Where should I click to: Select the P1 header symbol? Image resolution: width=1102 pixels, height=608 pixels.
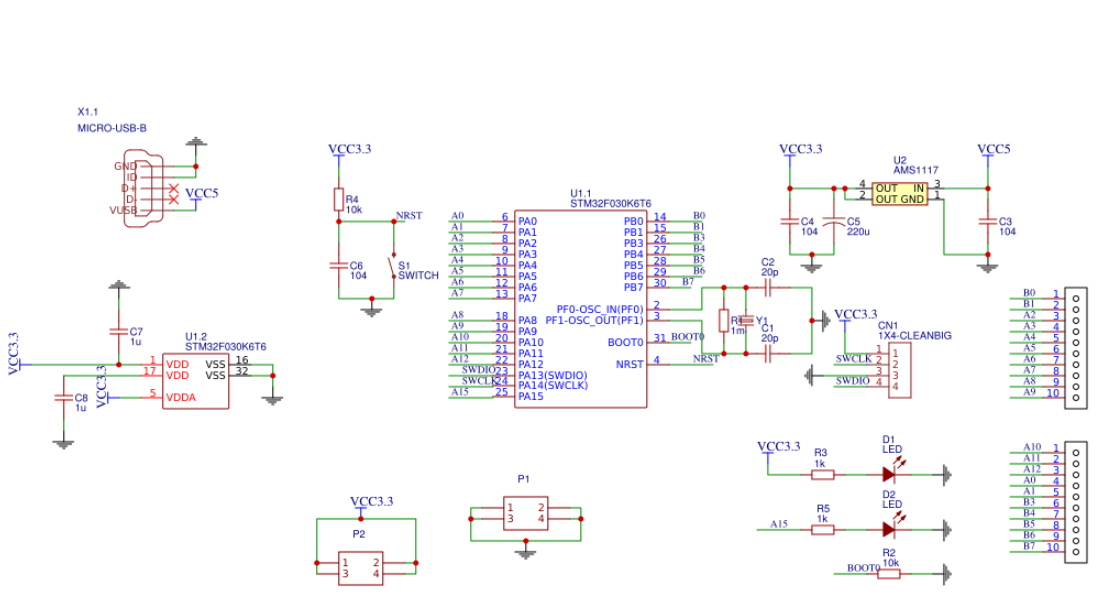526,513
